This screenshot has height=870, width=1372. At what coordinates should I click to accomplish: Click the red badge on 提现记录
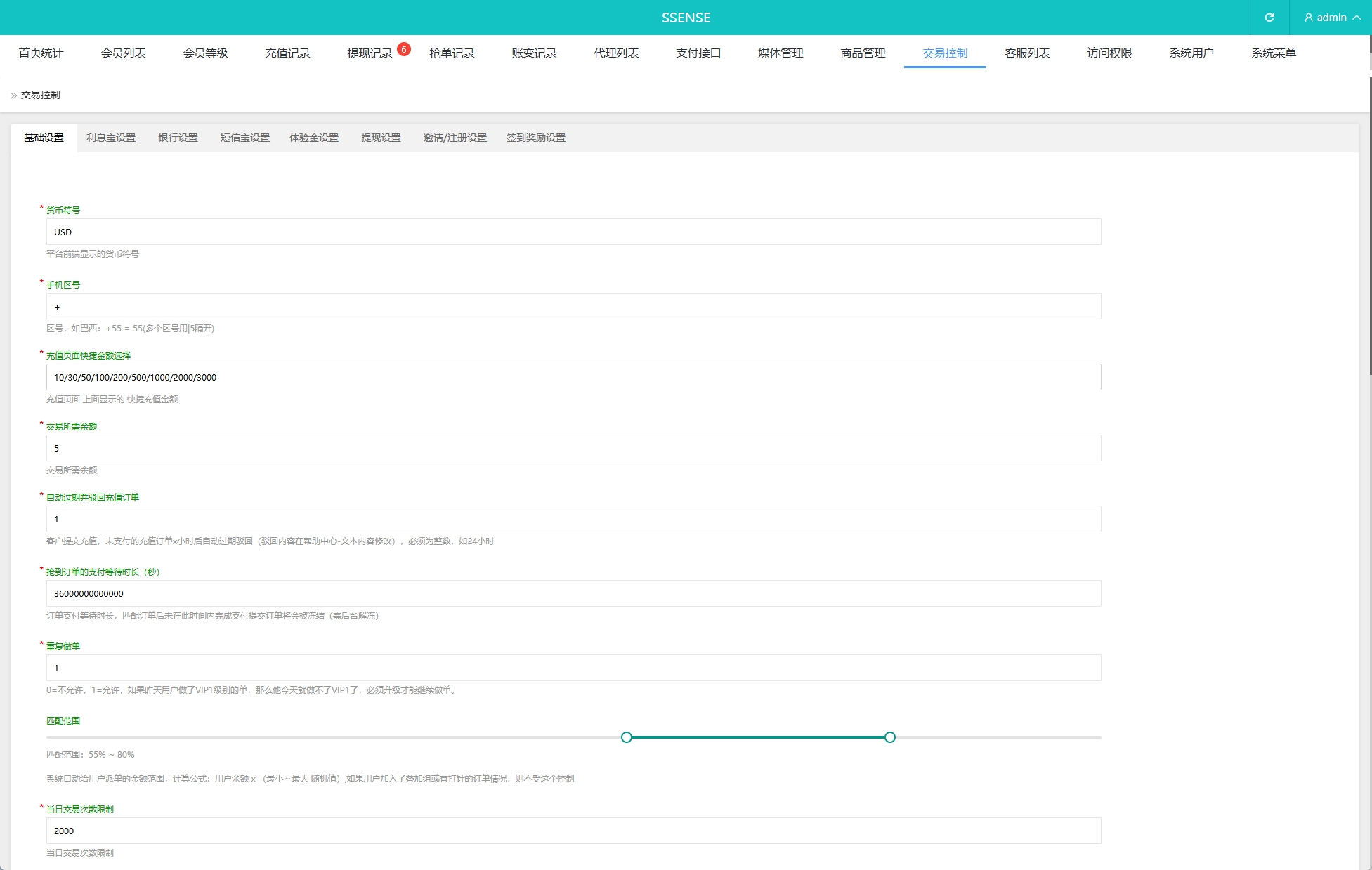403,49
